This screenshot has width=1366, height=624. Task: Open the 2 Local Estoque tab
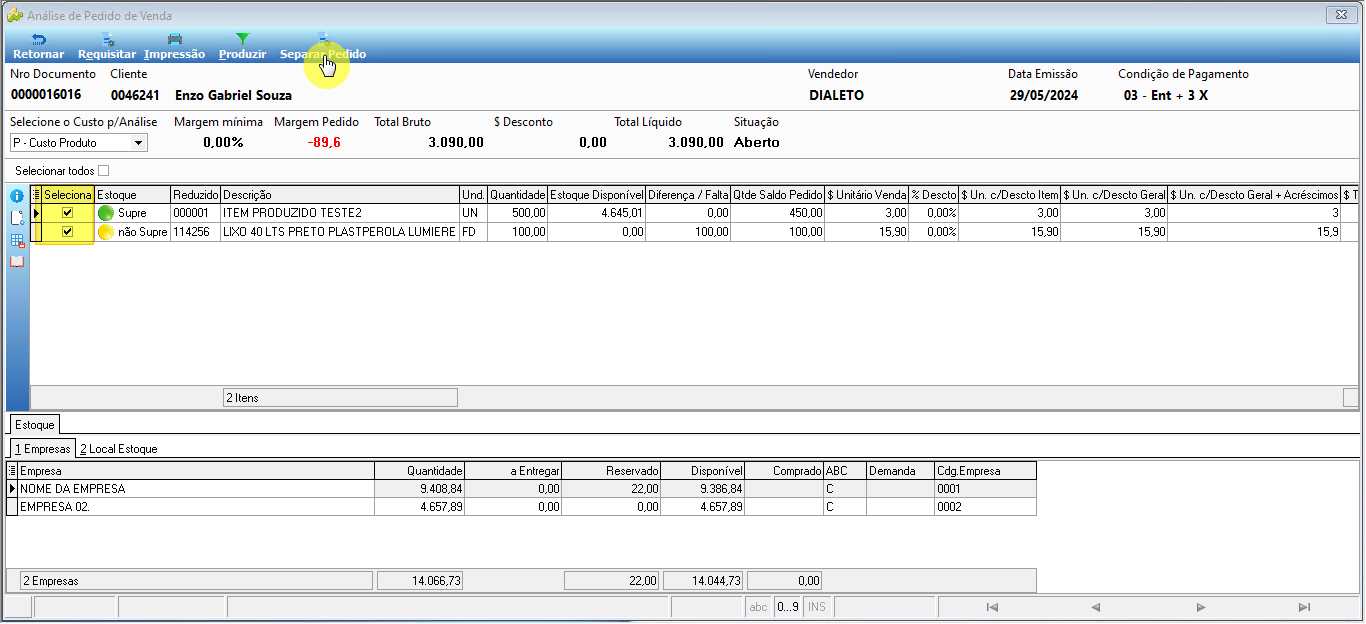pyautogui.click(x=119, y=449)
